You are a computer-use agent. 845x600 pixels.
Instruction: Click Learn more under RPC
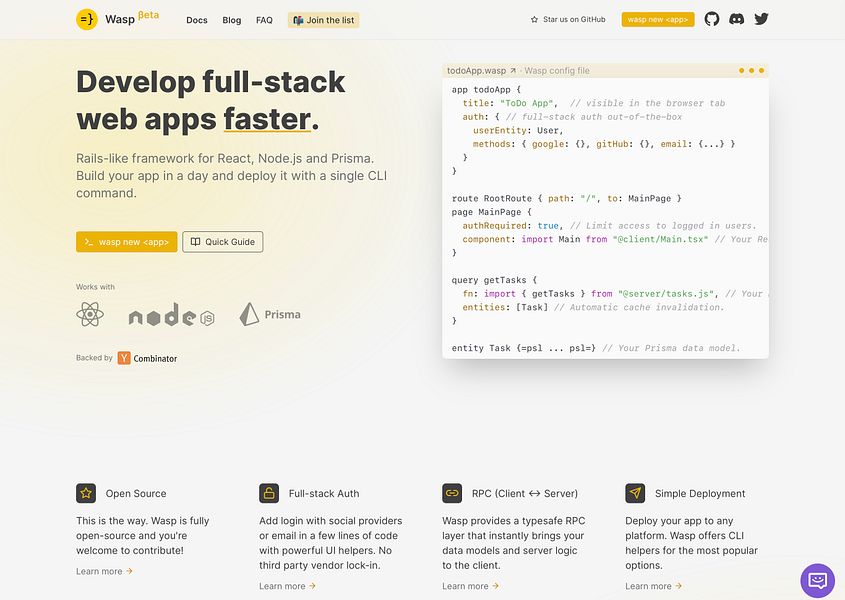pyautogui.click(x=470, y=586)
